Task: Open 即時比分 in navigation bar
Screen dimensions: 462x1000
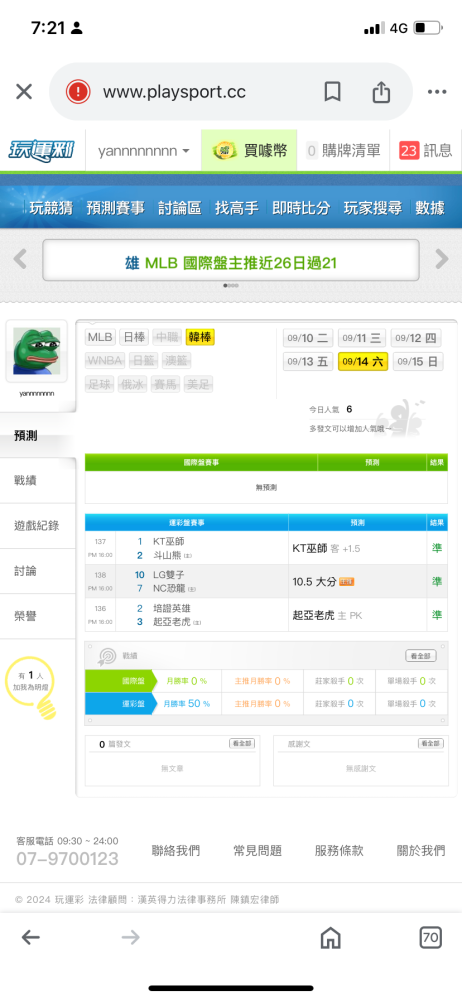Action: [x=301, y=207]
